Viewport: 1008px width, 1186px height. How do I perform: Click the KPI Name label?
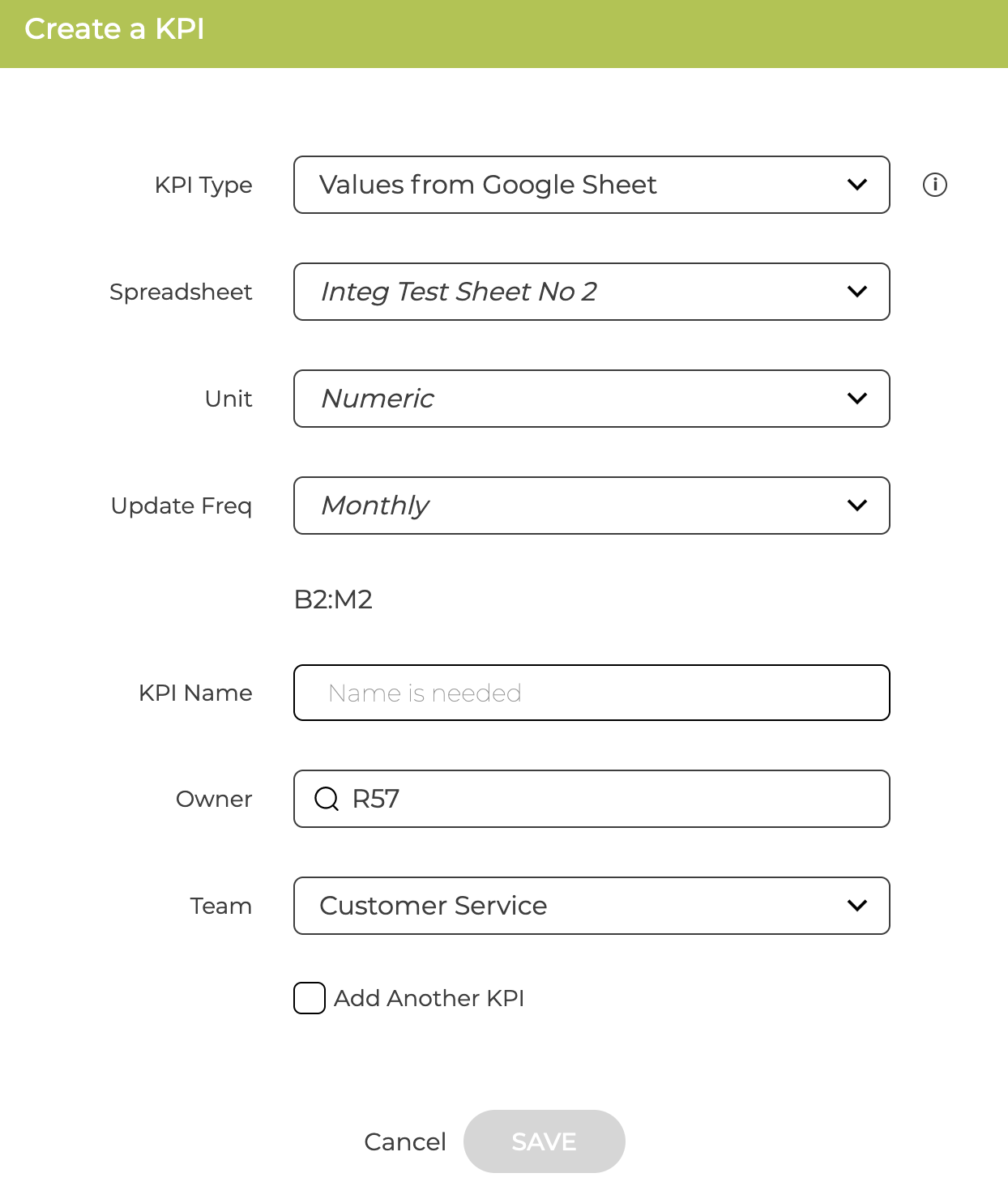tap(195, 693)
